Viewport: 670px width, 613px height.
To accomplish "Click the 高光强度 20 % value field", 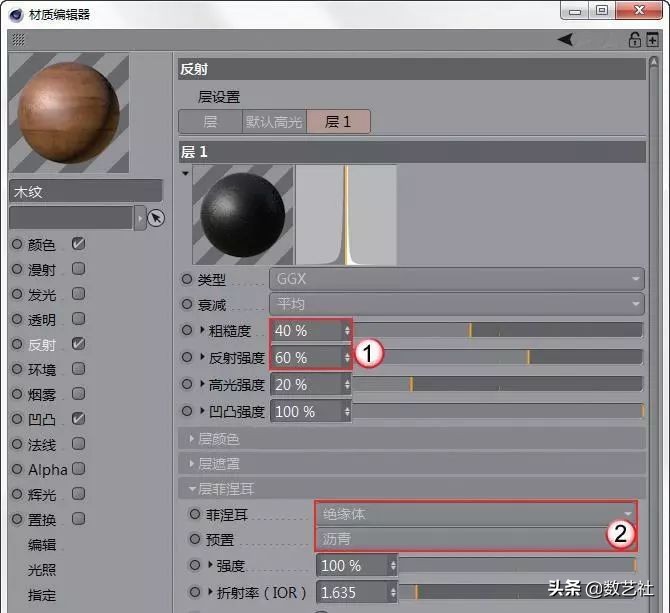I will [307, 384].
